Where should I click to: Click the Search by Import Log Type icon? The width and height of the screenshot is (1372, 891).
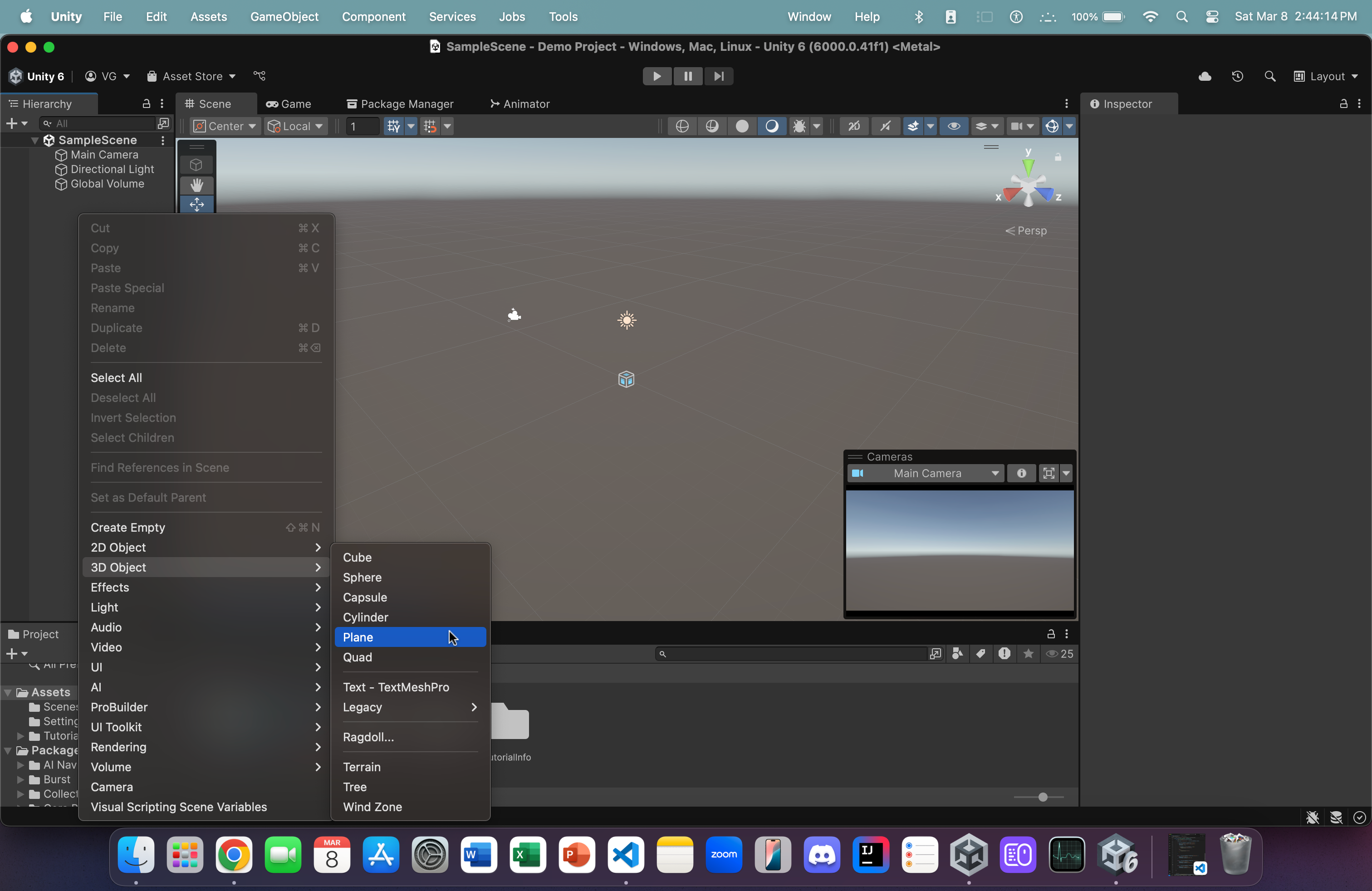point(1004,654)
